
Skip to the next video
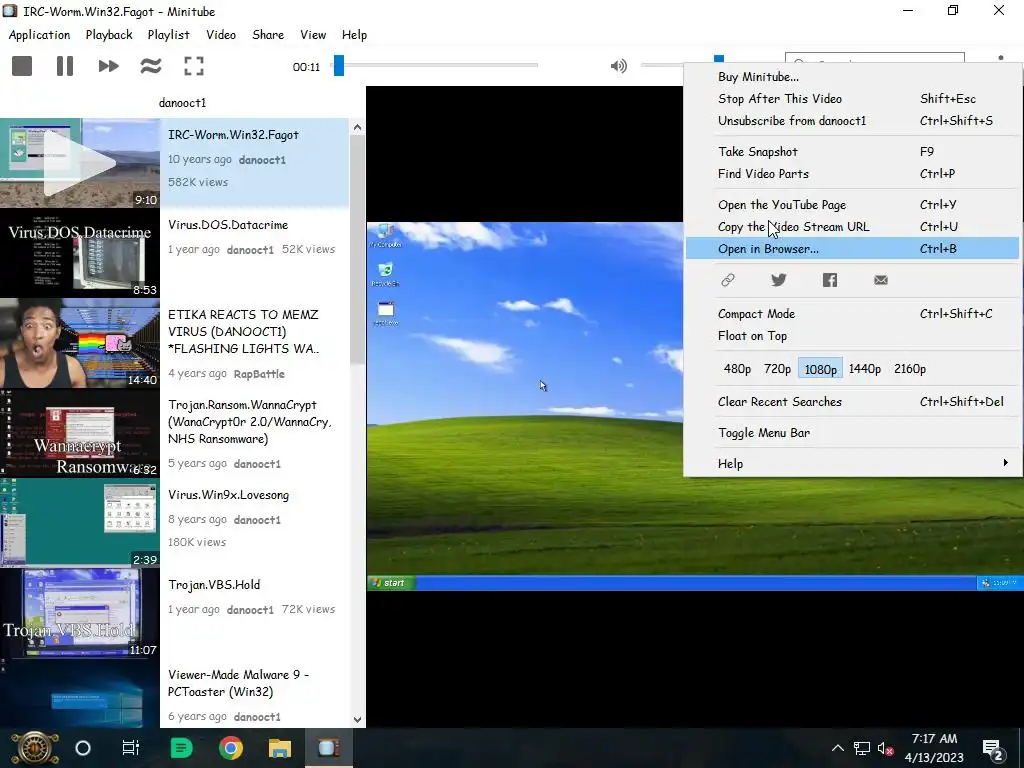click(108, 66)
